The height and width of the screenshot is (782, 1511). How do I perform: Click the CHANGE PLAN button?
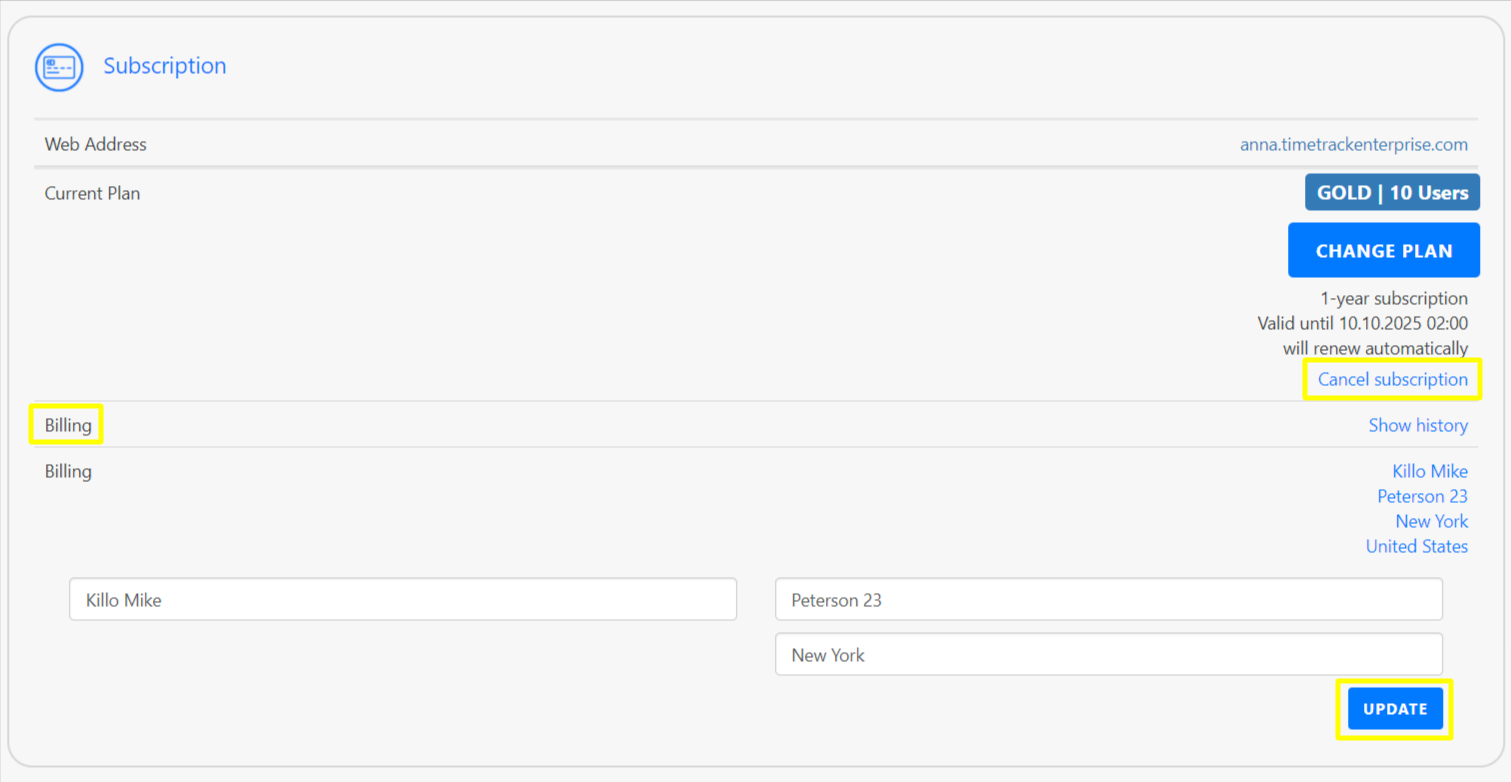(1383, 250)
